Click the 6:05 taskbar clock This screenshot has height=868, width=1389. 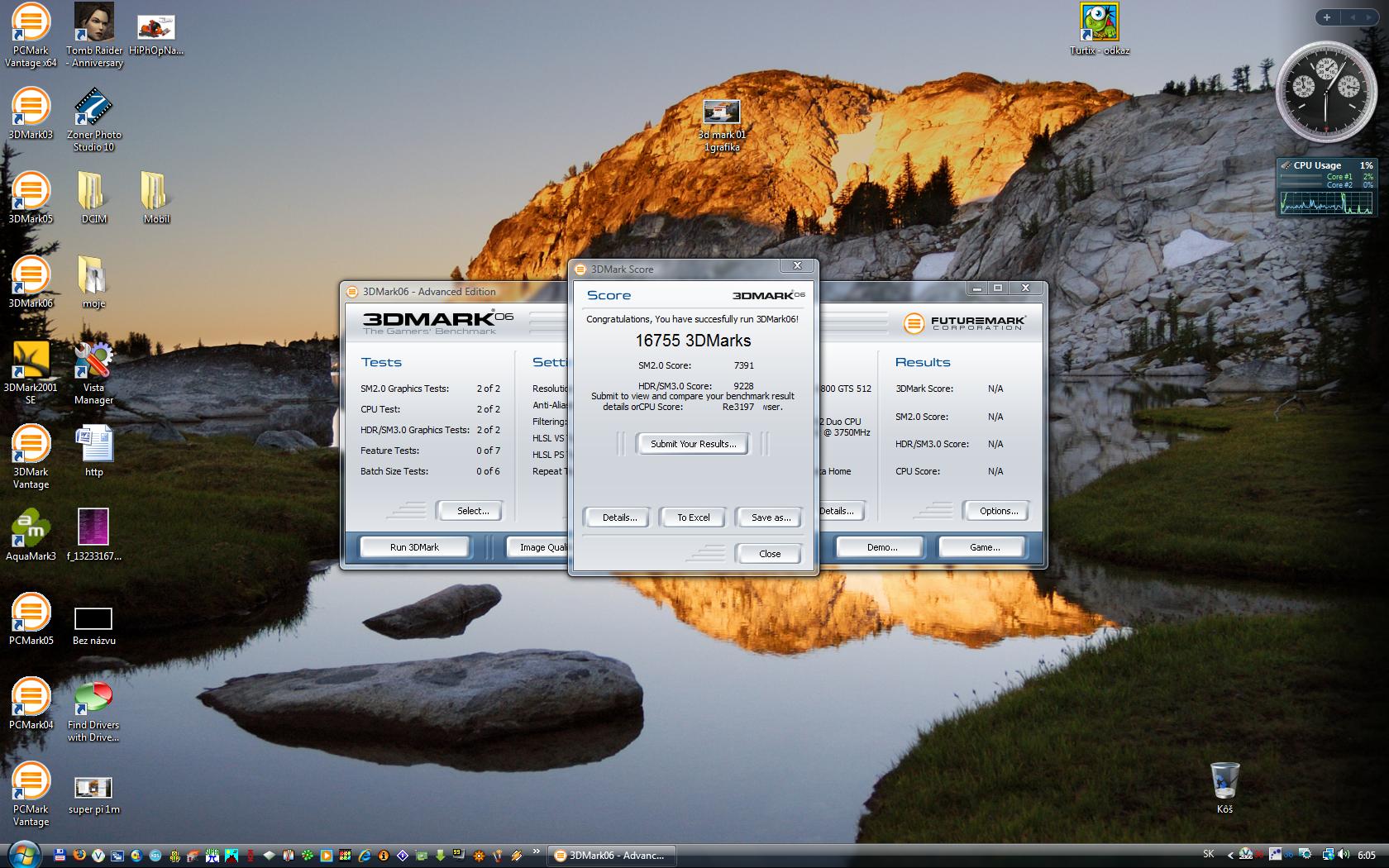point(1367,855)
